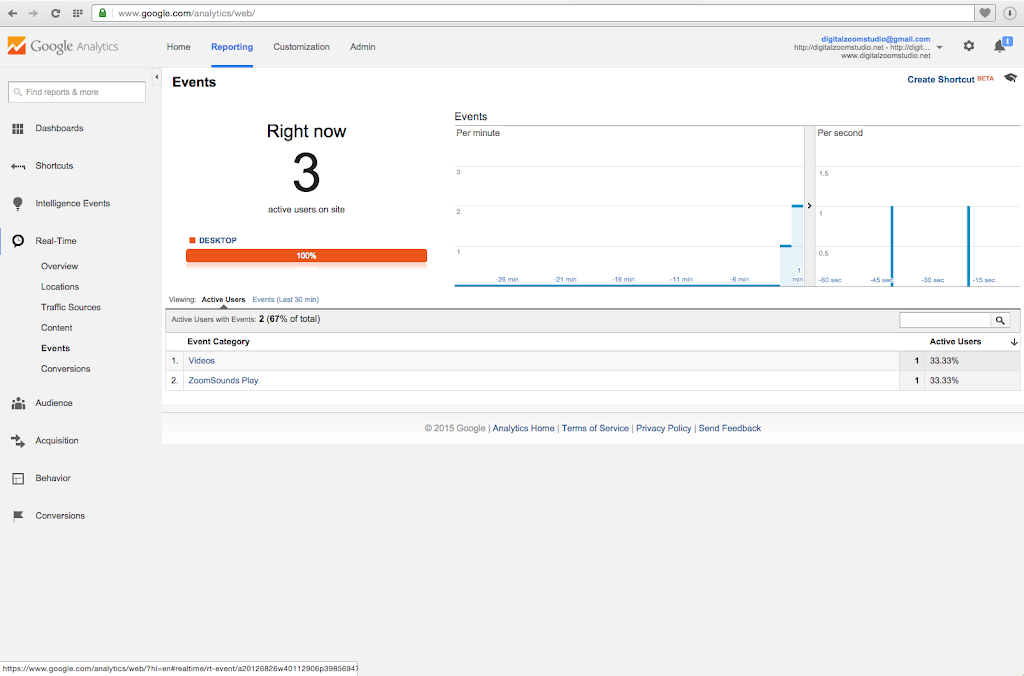Select the Active Users viewing tab
Viewport: 1024px width, 676px height.
pyautogui.click(x=223, y=300)
